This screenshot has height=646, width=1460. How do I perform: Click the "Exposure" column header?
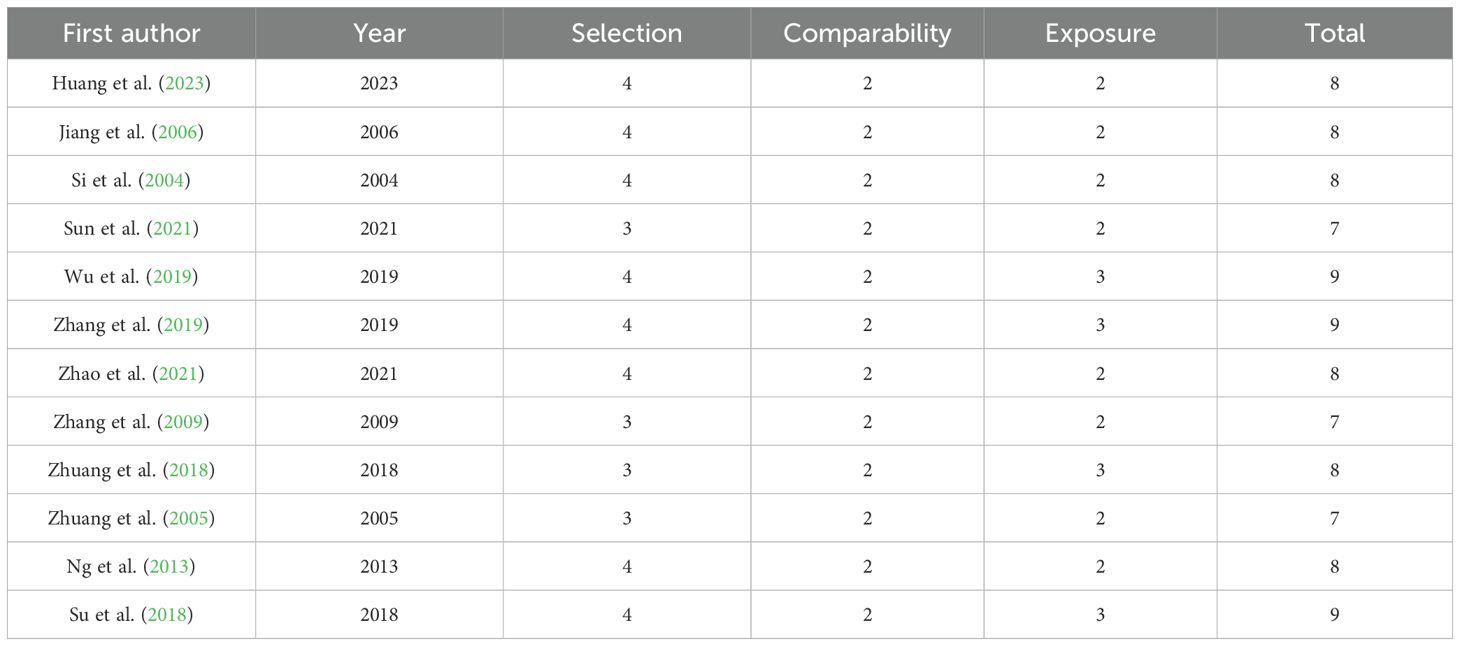[x=1100, y=33]
